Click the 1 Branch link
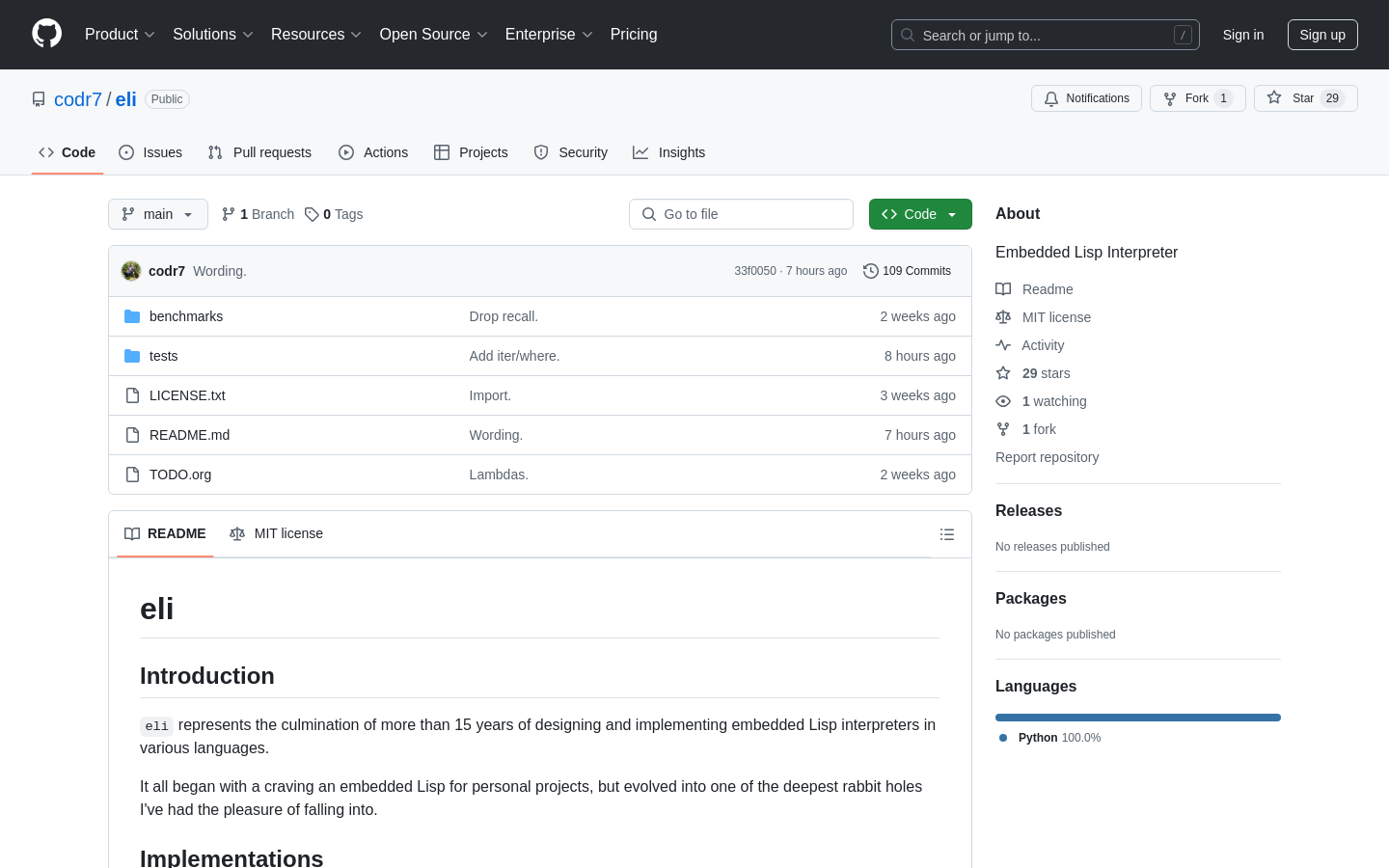This screenshot has height=868, width=1389. click(258, 214)
